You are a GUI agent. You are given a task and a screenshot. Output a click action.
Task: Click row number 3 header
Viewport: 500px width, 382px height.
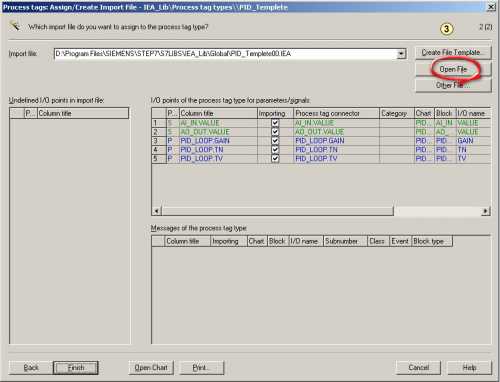tap(159, 141)
